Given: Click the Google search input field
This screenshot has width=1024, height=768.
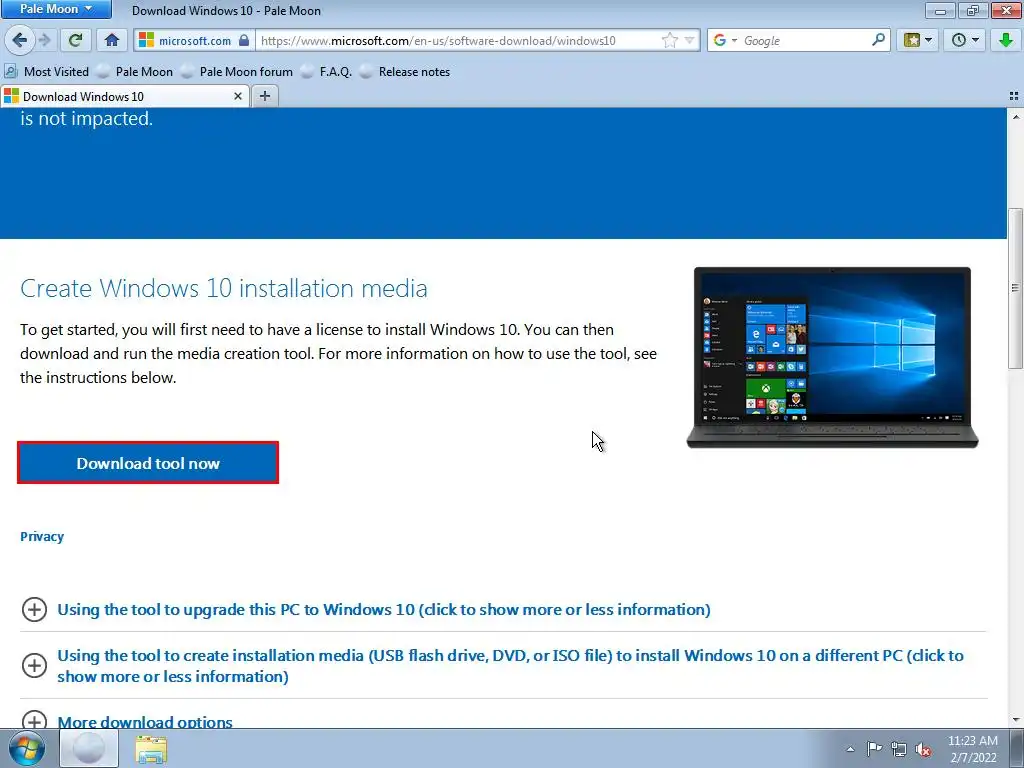Looking at the screenshot, I should tap(805, 40).
